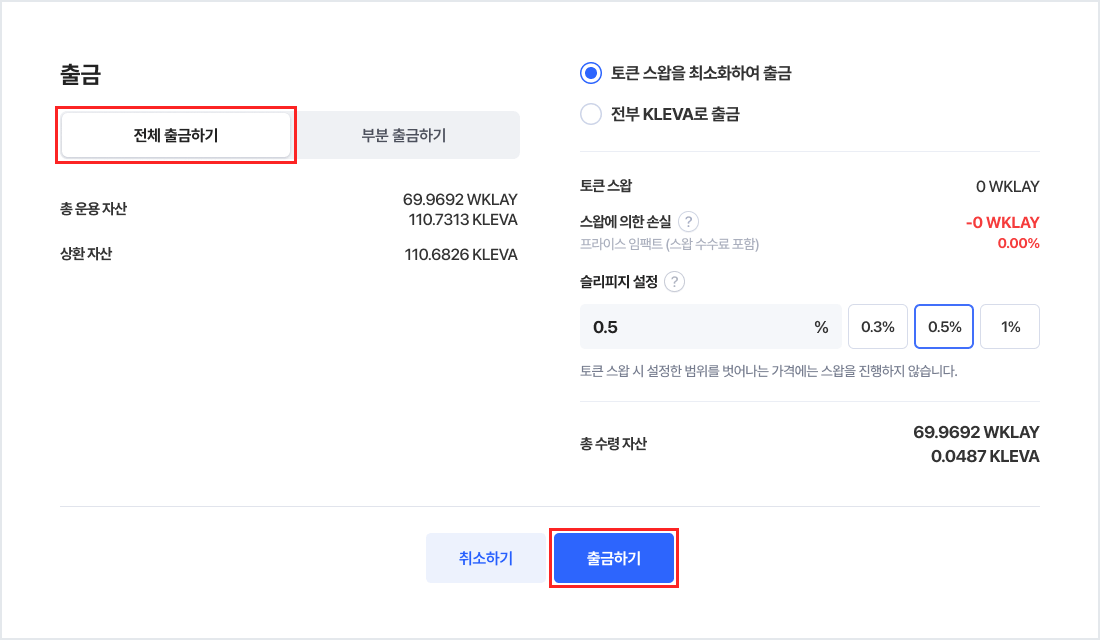Click the 110.6826 KLEVA 상환 자산 value
This screenshot has height=640, width=1100.
click(461, 255)
